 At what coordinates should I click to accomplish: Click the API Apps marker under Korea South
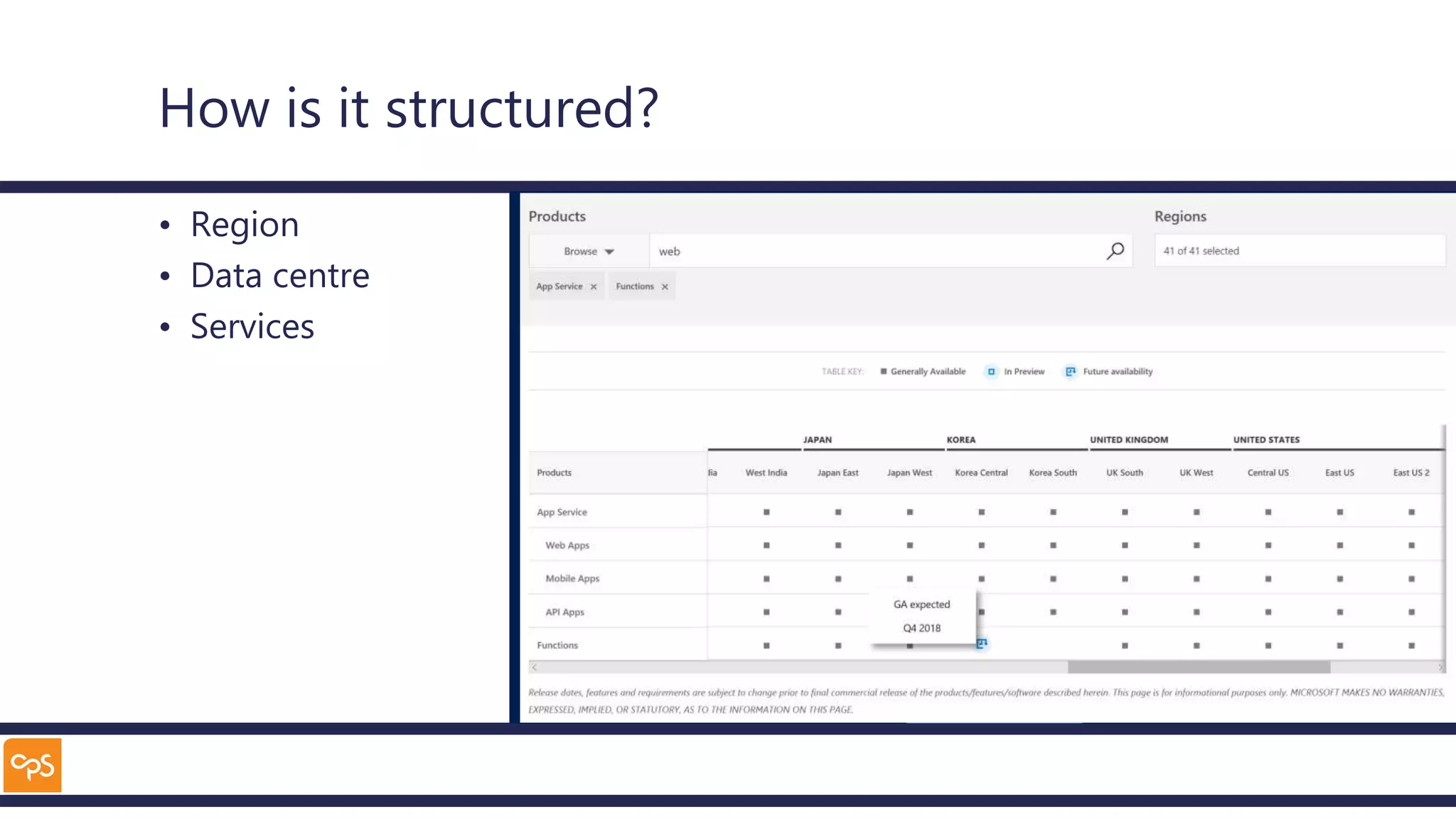pyautogui.click(x=1053, y=612)
